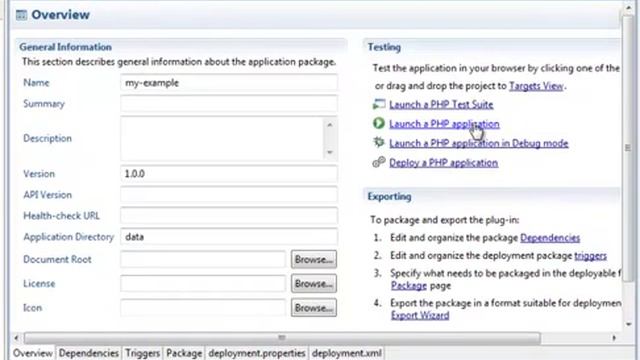Browse for License file
Screen dimensions: 640x360
click(x=313, y=284)
